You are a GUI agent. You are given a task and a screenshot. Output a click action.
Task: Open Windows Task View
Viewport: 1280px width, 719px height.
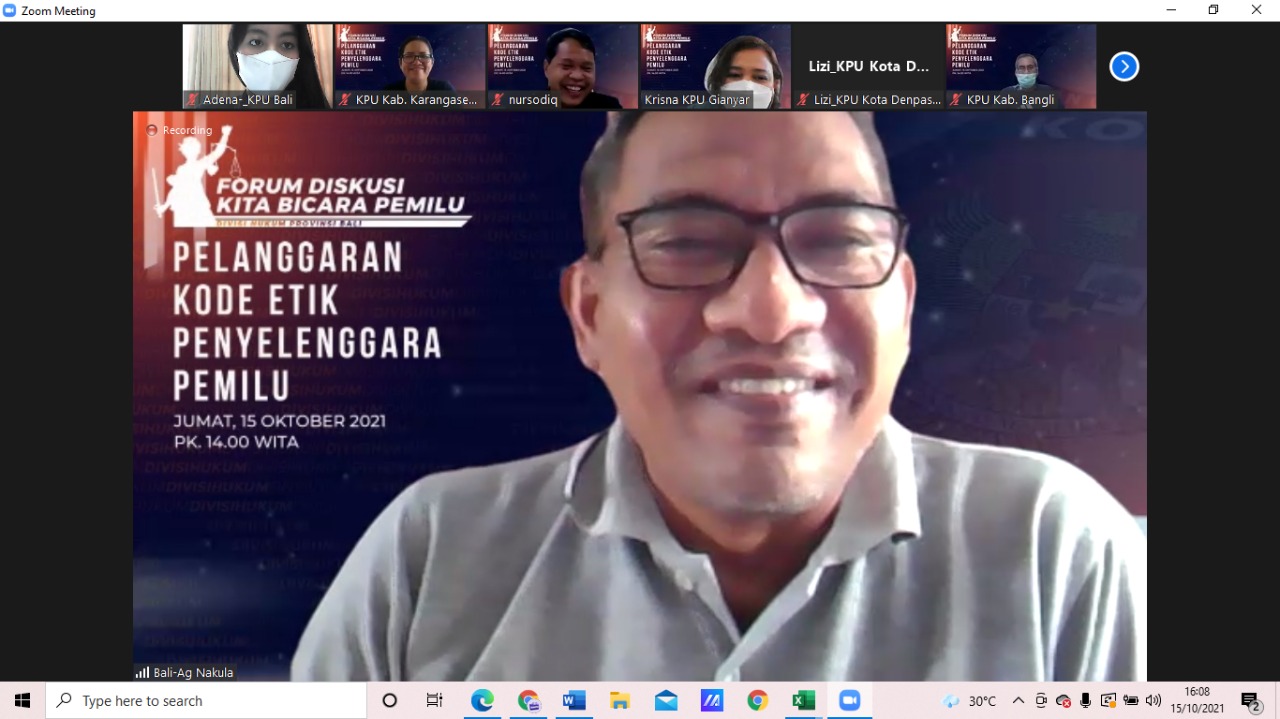click(x=435, y=701)
